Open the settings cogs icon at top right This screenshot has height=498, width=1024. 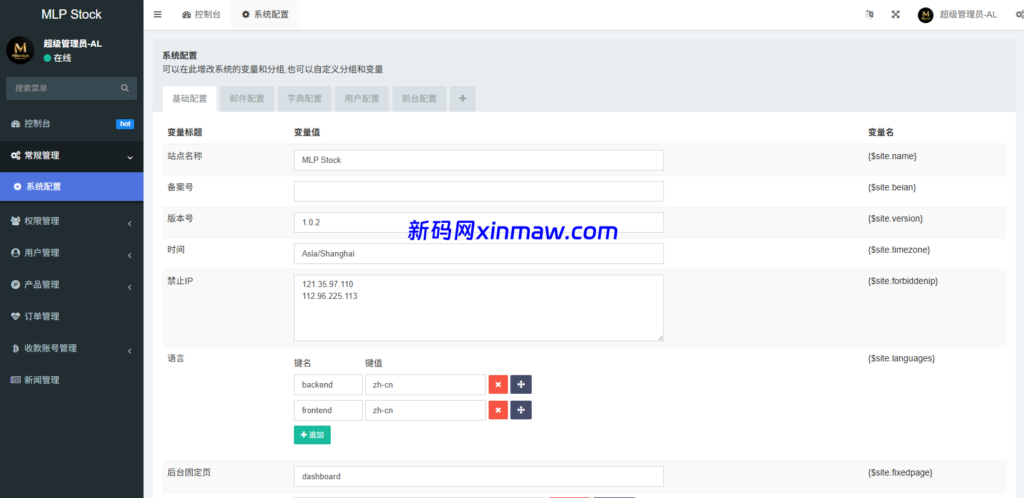click(x=1019, y=15)
